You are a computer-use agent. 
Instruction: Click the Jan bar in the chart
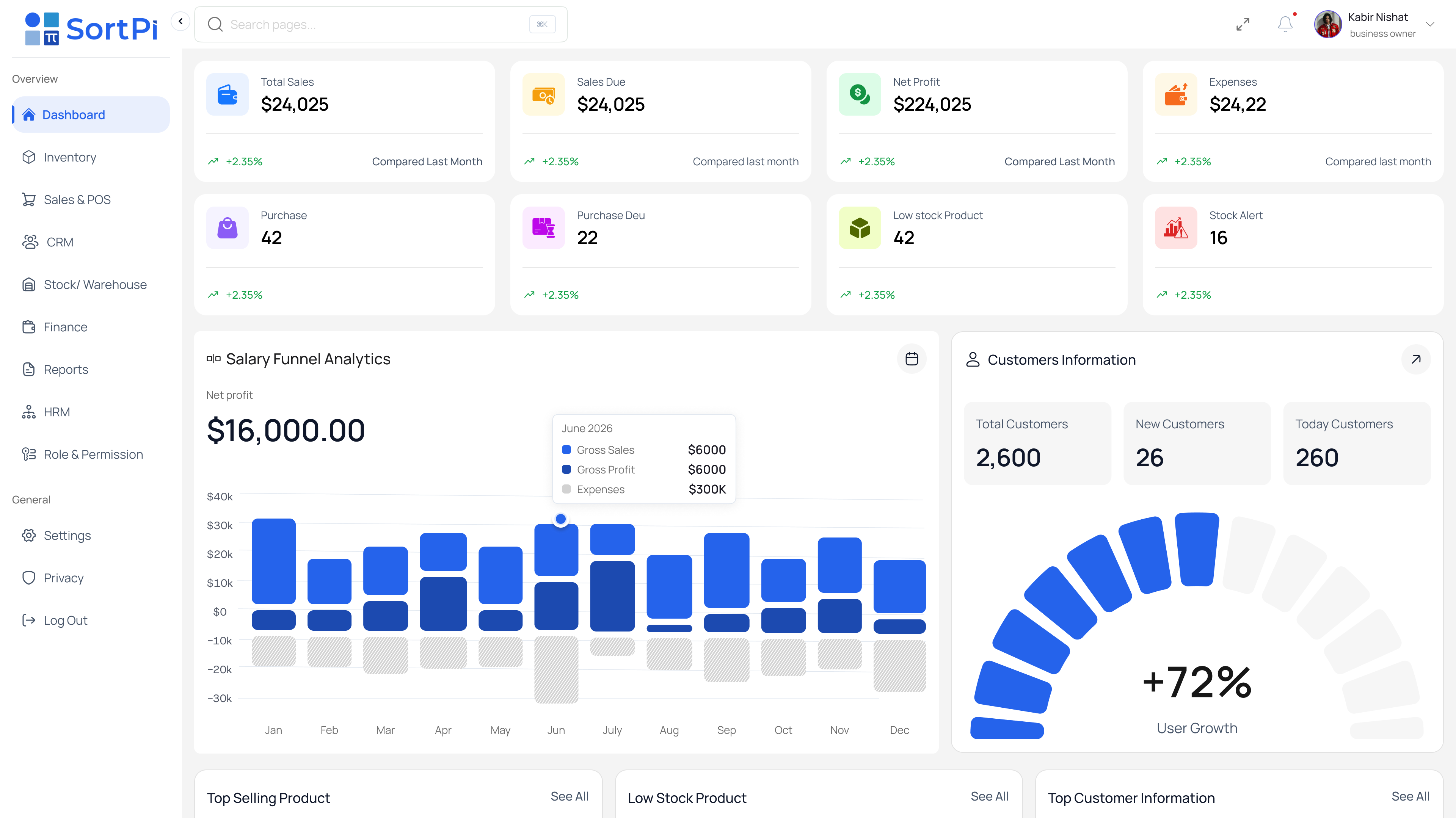coord(273,592)
